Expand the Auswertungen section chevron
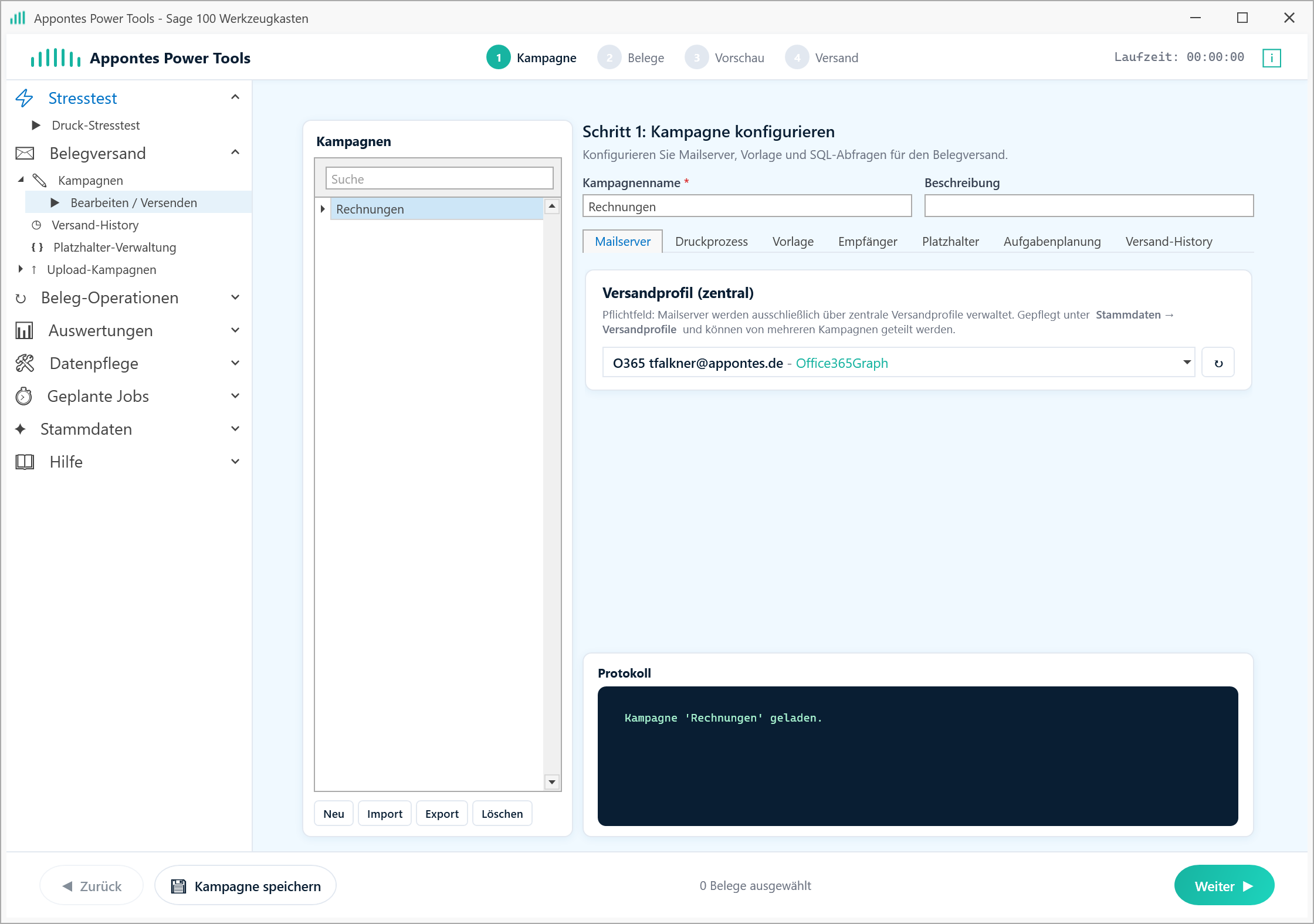The height and width of the screenshot is (924, 1314). point(235,330)
